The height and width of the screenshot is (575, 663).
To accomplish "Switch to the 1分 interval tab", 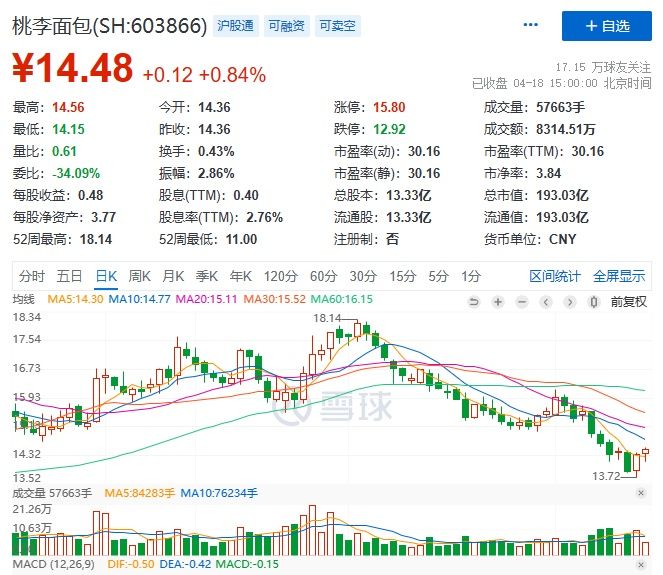I will pyautogui.click(x=471, y=277).
